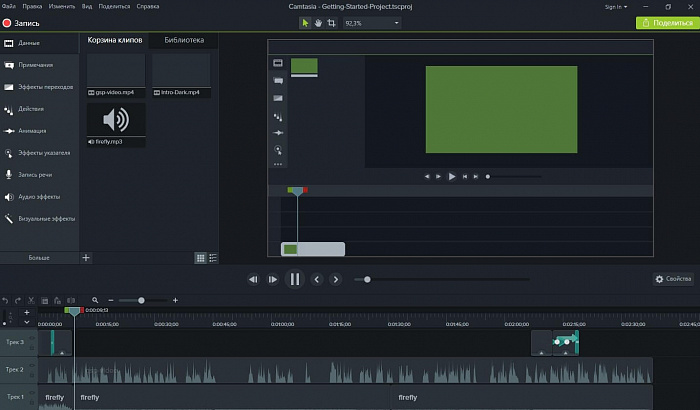Open the canvas zoom 92,3% dropdown
Screen dimensions: 700x410
point(371,22)
